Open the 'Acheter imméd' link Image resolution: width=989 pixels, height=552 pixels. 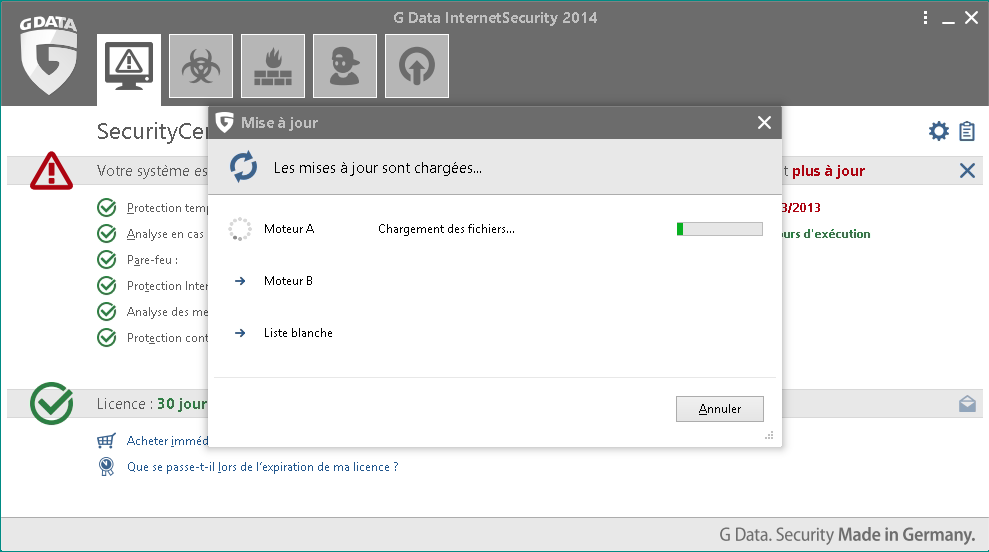coord(167,440)
